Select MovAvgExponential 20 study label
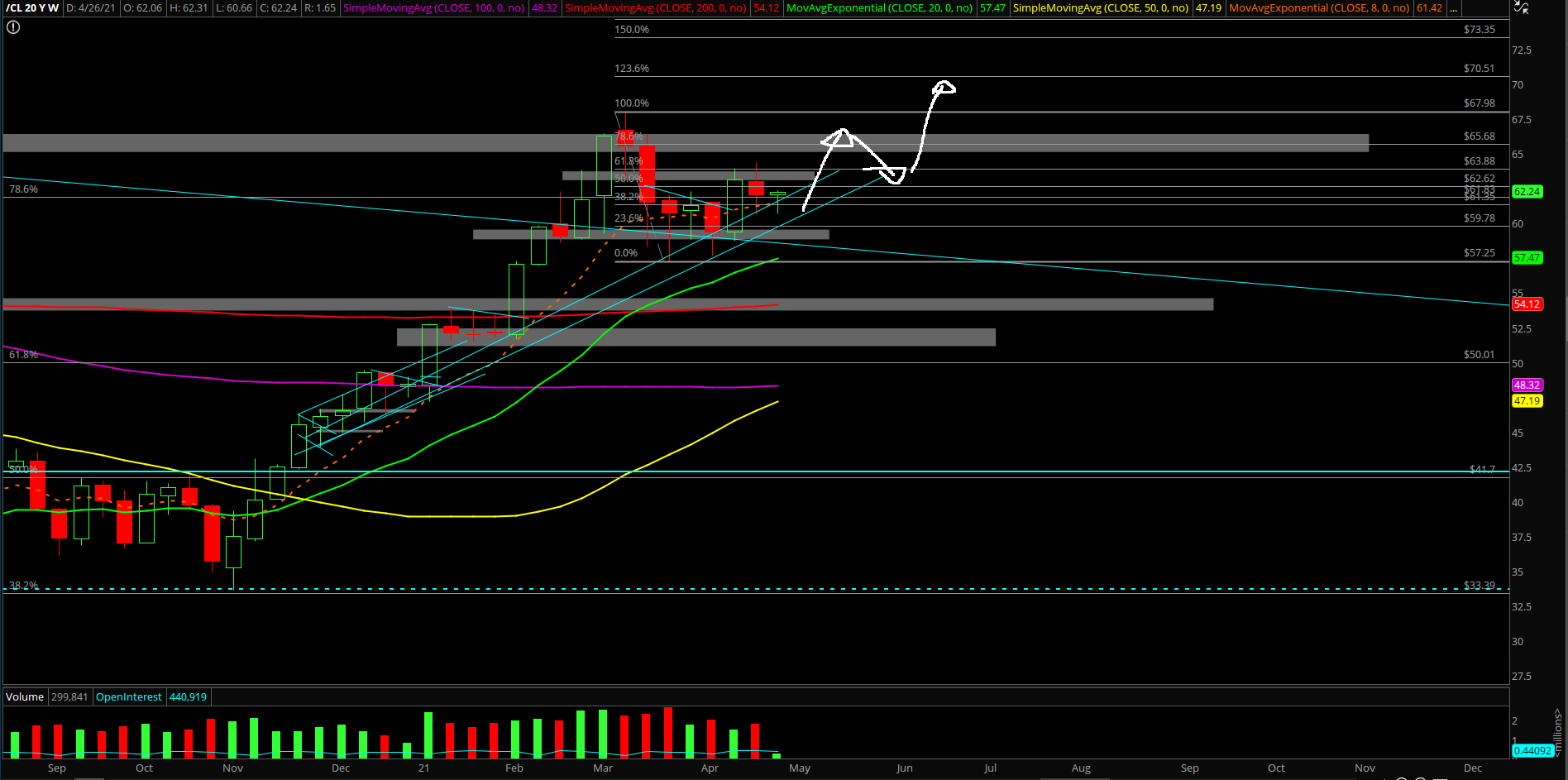Viewport: 1568px width, 780px height. click(880, 7)
